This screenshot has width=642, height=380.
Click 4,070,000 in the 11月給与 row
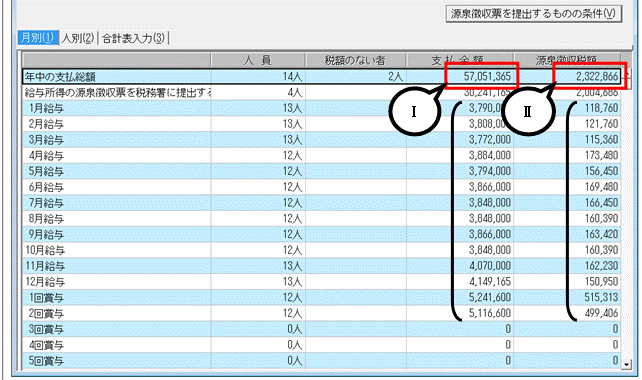(x=490, y=266)
